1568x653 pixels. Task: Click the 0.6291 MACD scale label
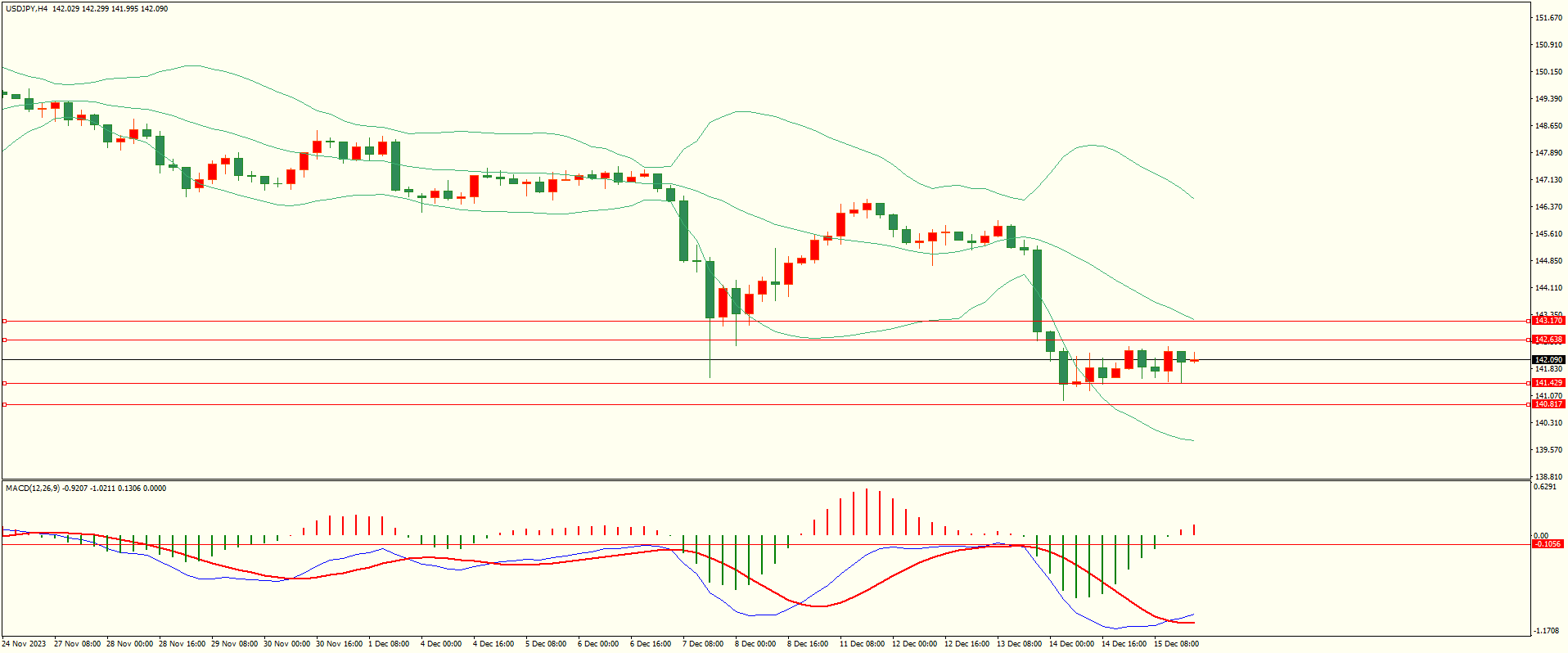pos(1545,487)
